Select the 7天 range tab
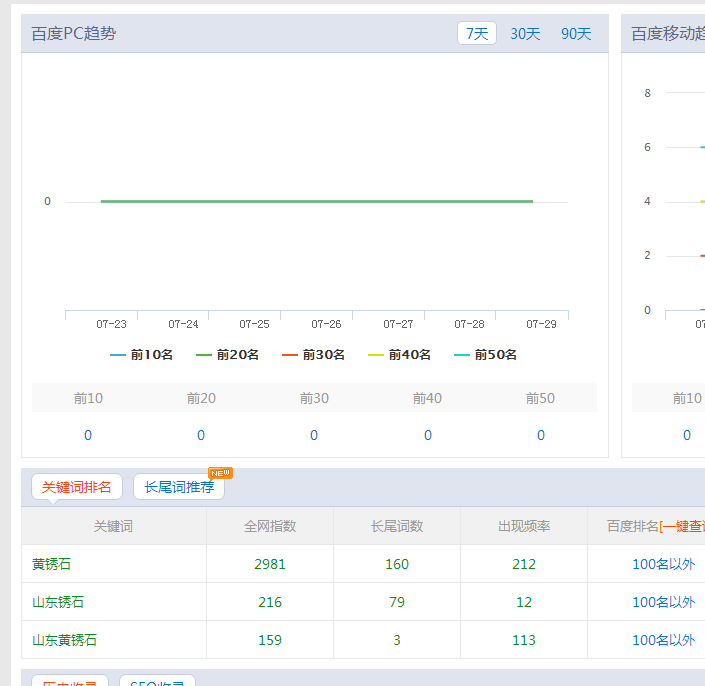 477,33
